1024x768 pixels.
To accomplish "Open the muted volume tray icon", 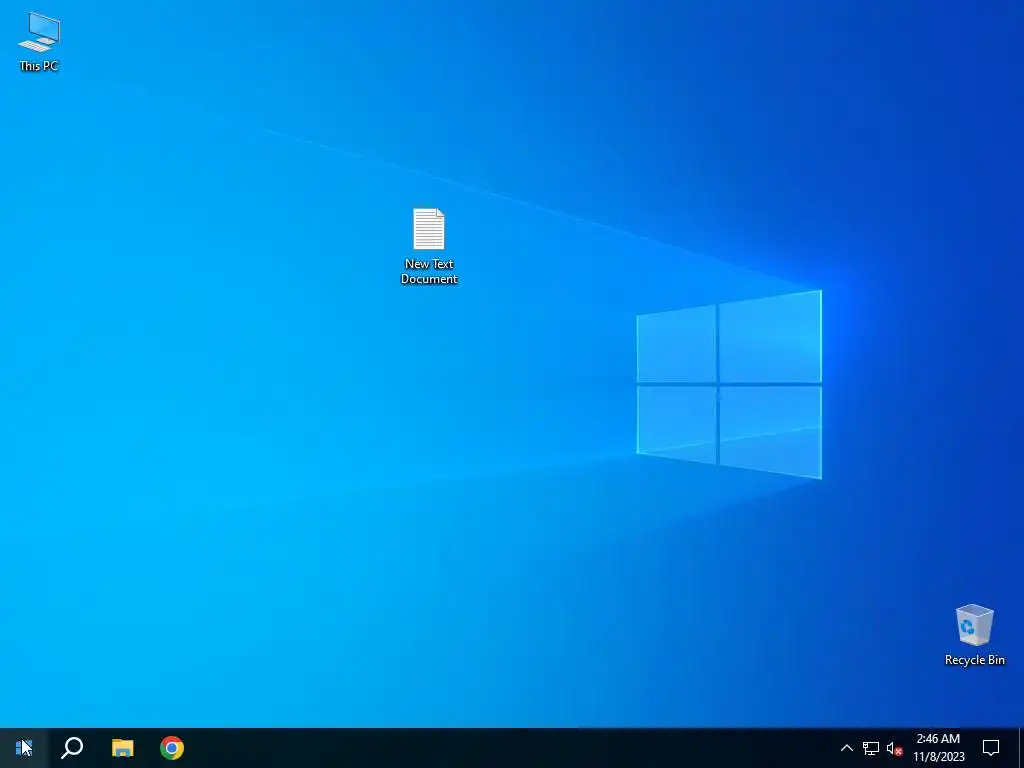I will pos(894,748).
